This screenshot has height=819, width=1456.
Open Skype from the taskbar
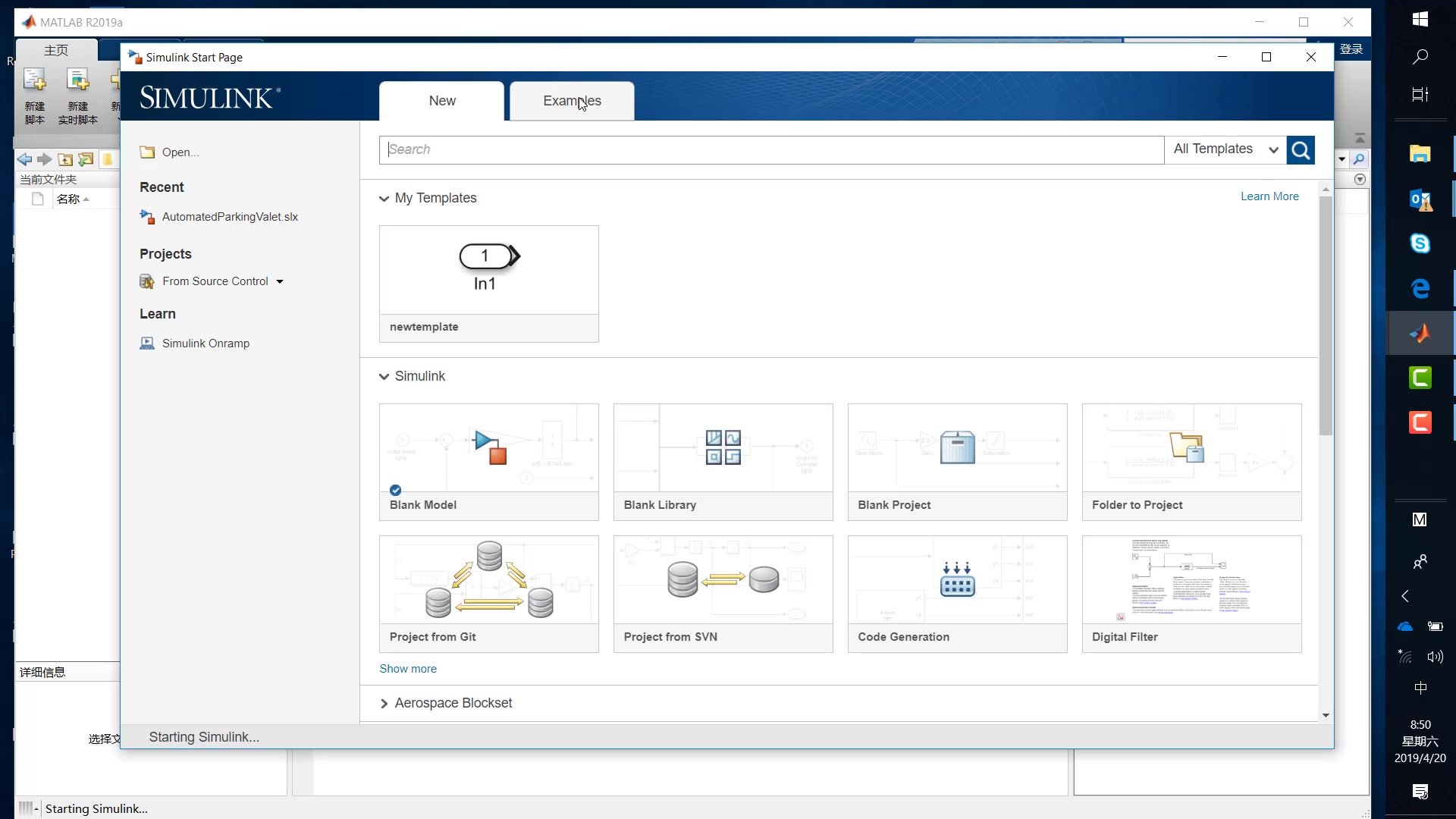(x=1420, y=243)
